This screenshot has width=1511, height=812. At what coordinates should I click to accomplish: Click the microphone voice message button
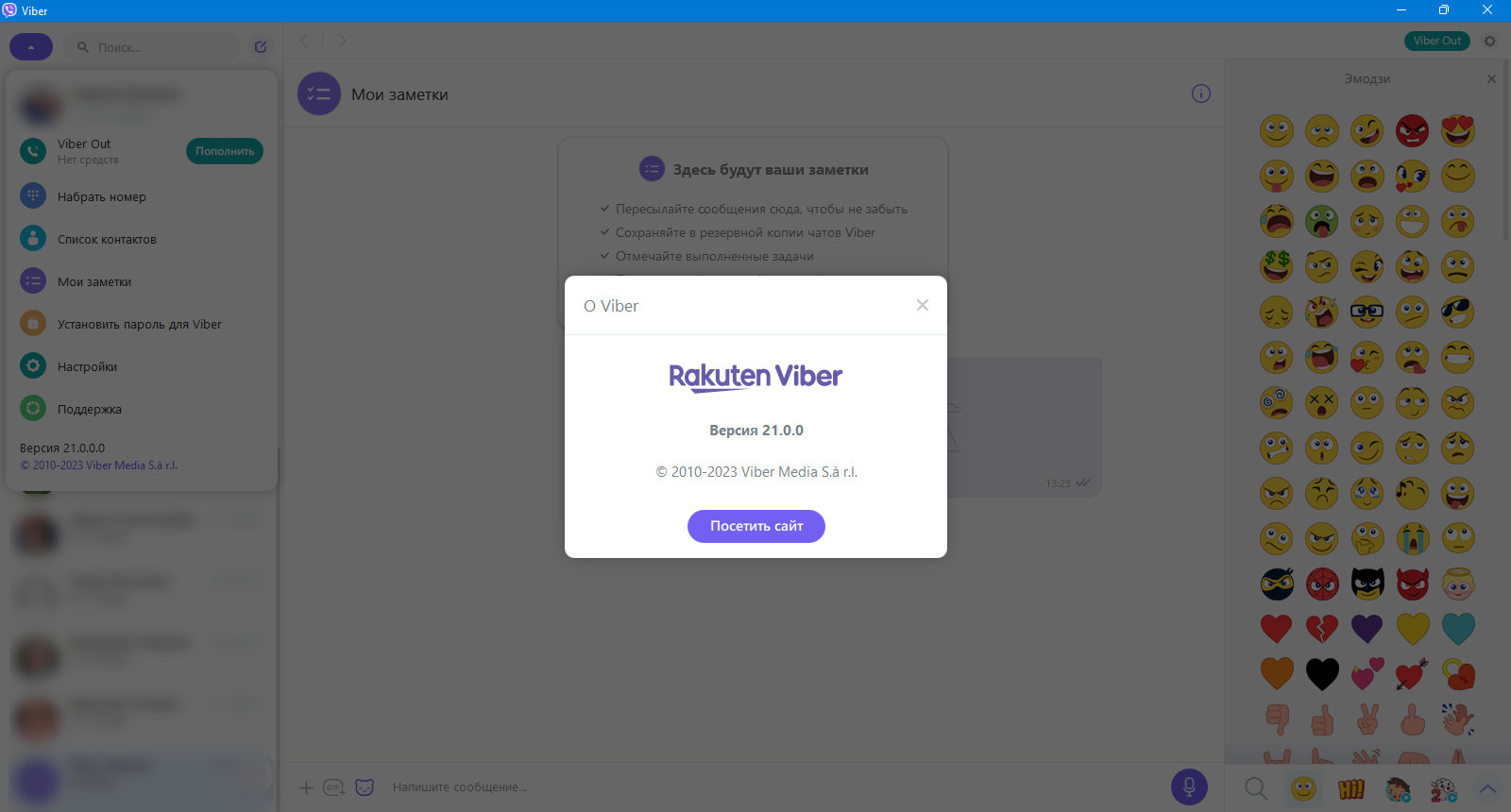(1189, 787)
